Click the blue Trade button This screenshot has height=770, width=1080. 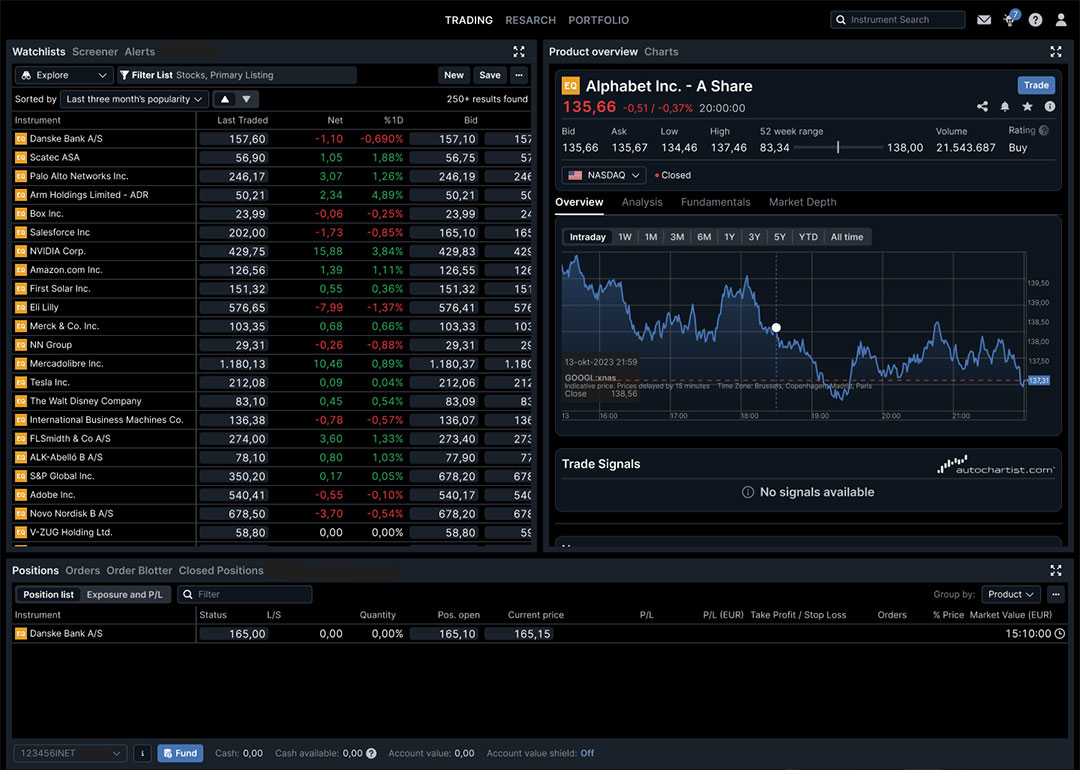click(x=1036, y=85)
